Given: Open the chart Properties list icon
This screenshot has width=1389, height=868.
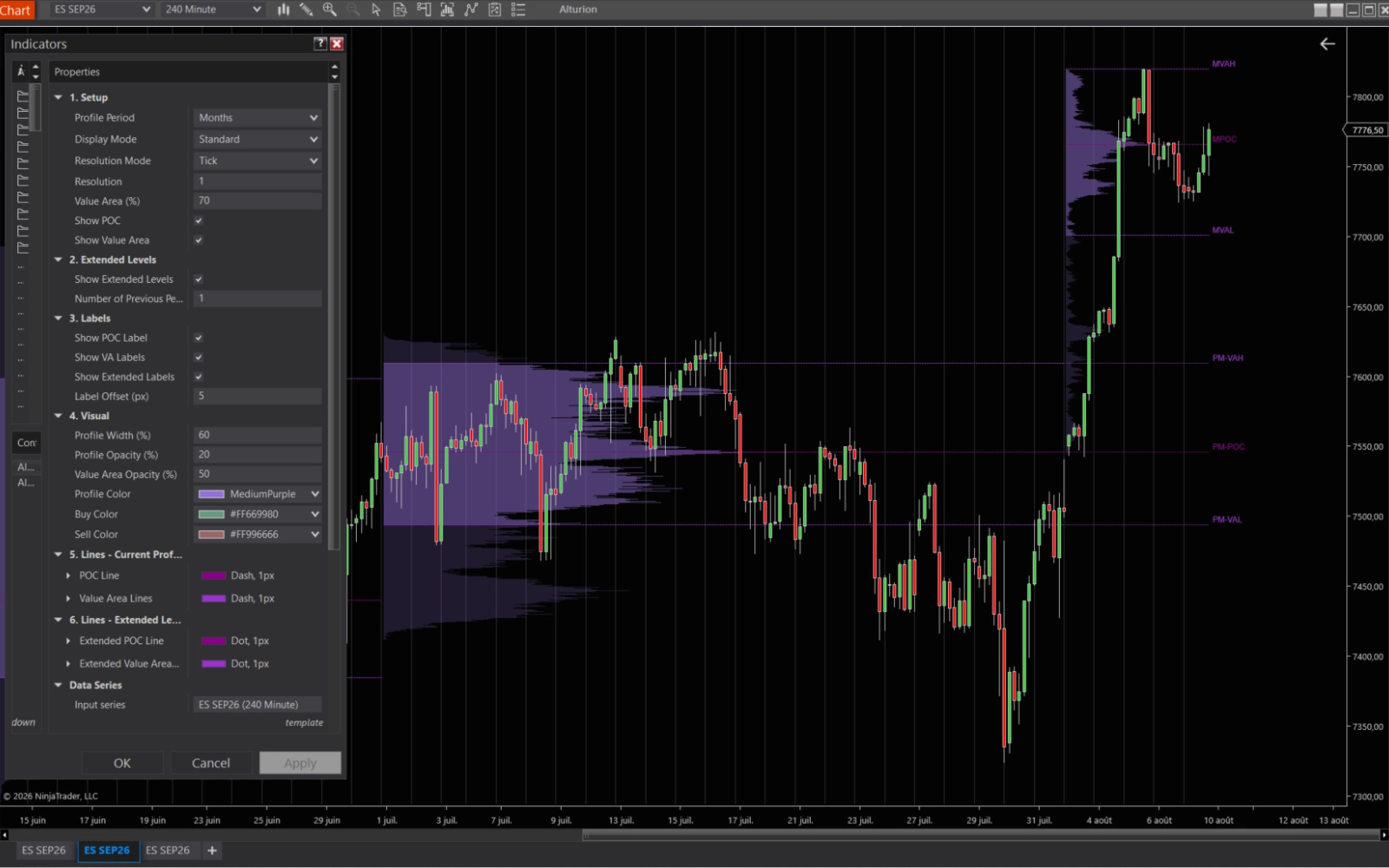Looking at the screenshot, I should [x=518, y=10].
